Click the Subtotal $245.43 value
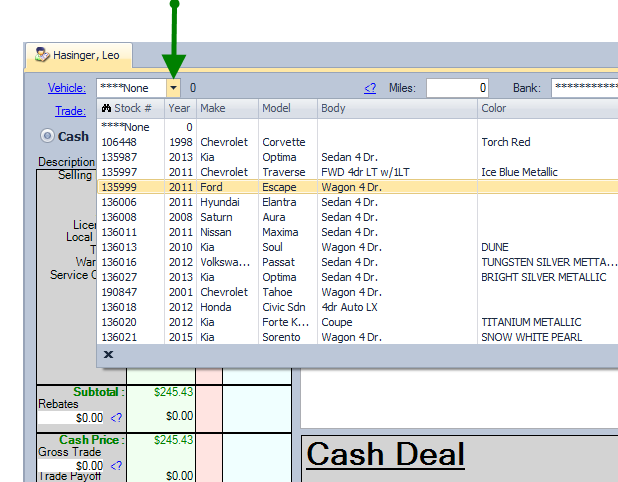Viewport: 618px width, 482px height. [x=173, y=392]
